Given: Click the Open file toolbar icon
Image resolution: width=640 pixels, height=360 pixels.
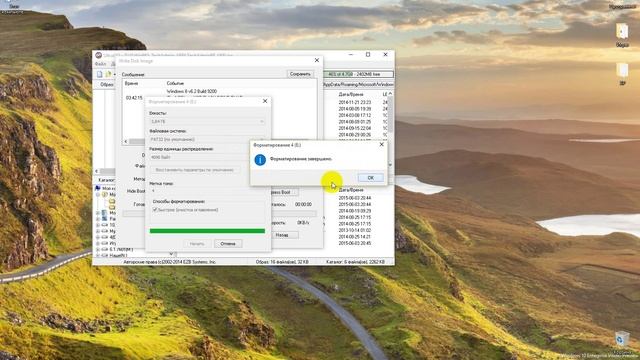Looking at the screenshot, I should (109, 74).
